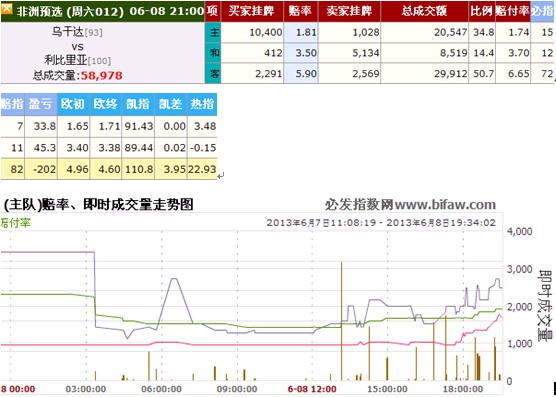556x397 pixels.
Task: Select the 买家挂牌 column header
Action: (x=252, y=11)
